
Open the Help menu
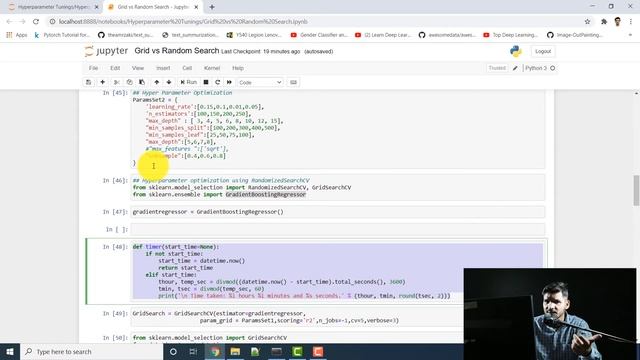pyautogui.click(x=238, y=68)
